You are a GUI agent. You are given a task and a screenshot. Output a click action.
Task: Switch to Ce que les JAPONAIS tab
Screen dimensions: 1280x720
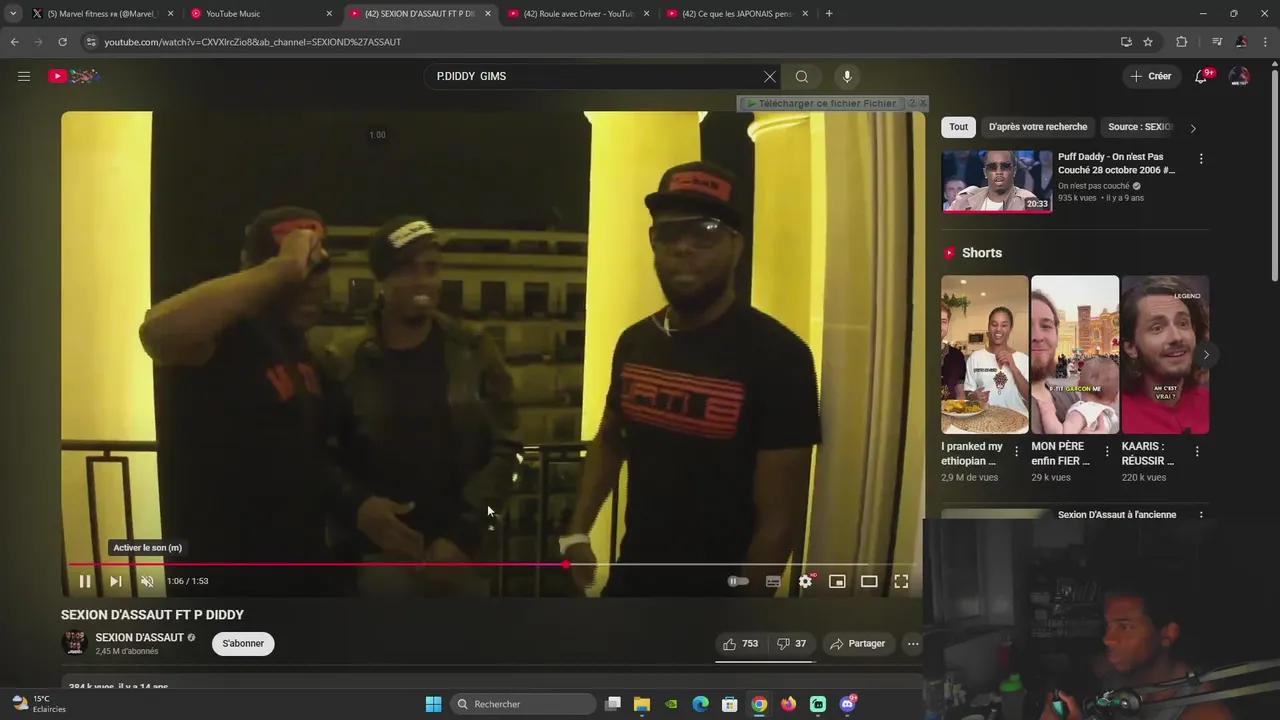point(736,14)
